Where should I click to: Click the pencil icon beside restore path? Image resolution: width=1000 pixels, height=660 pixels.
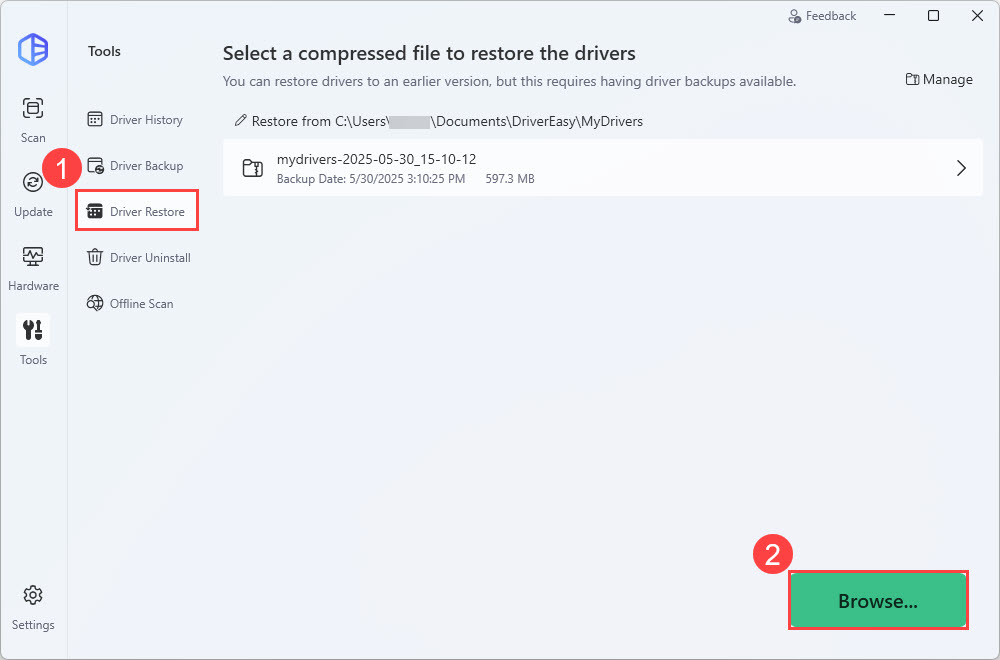[x=240, y=121]
